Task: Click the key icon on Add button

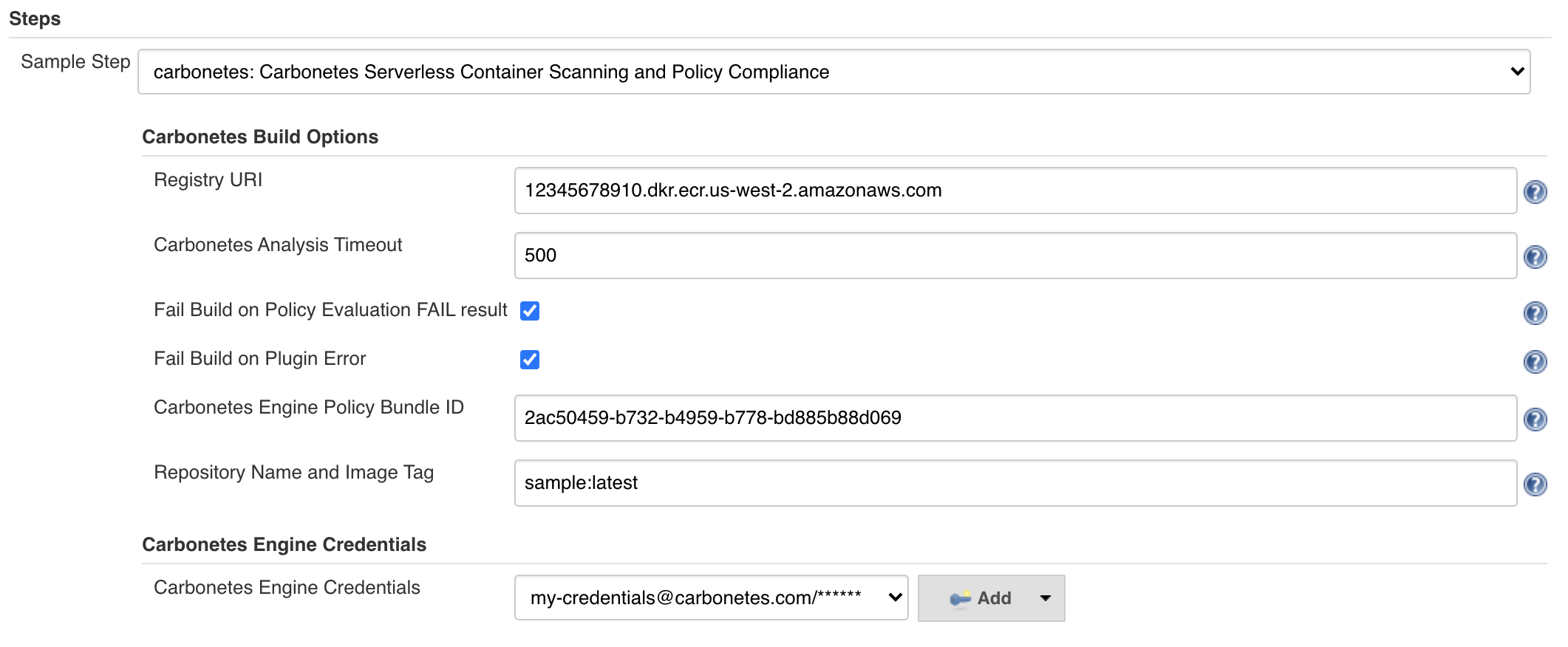Action: pos(960,598)
